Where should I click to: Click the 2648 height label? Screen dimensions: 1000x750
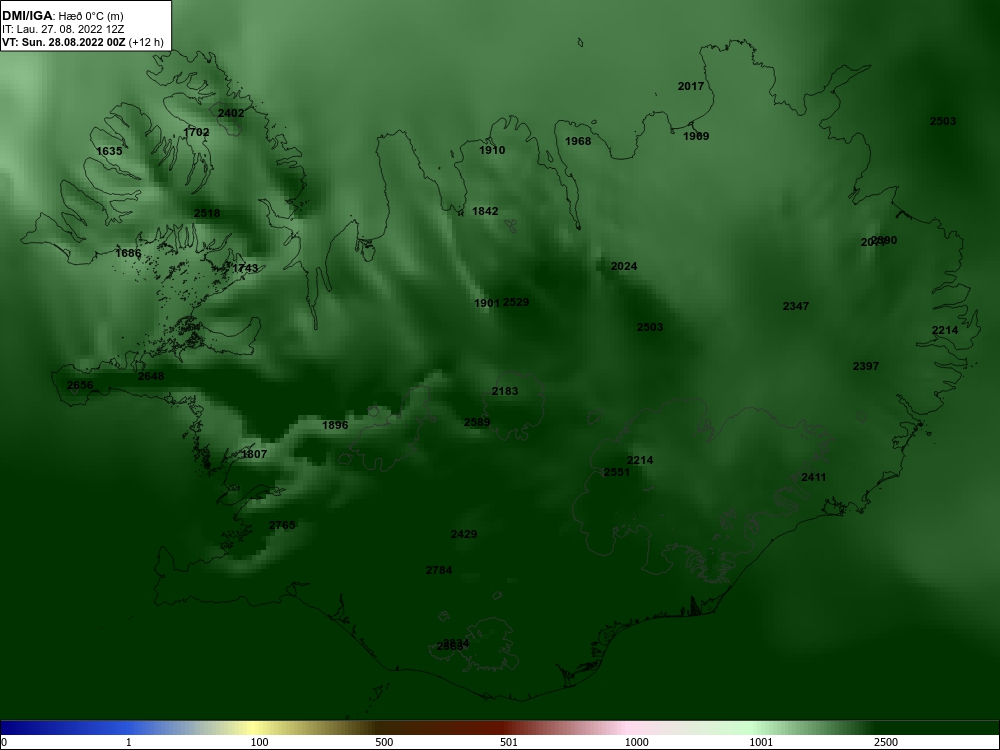(151, 376)
